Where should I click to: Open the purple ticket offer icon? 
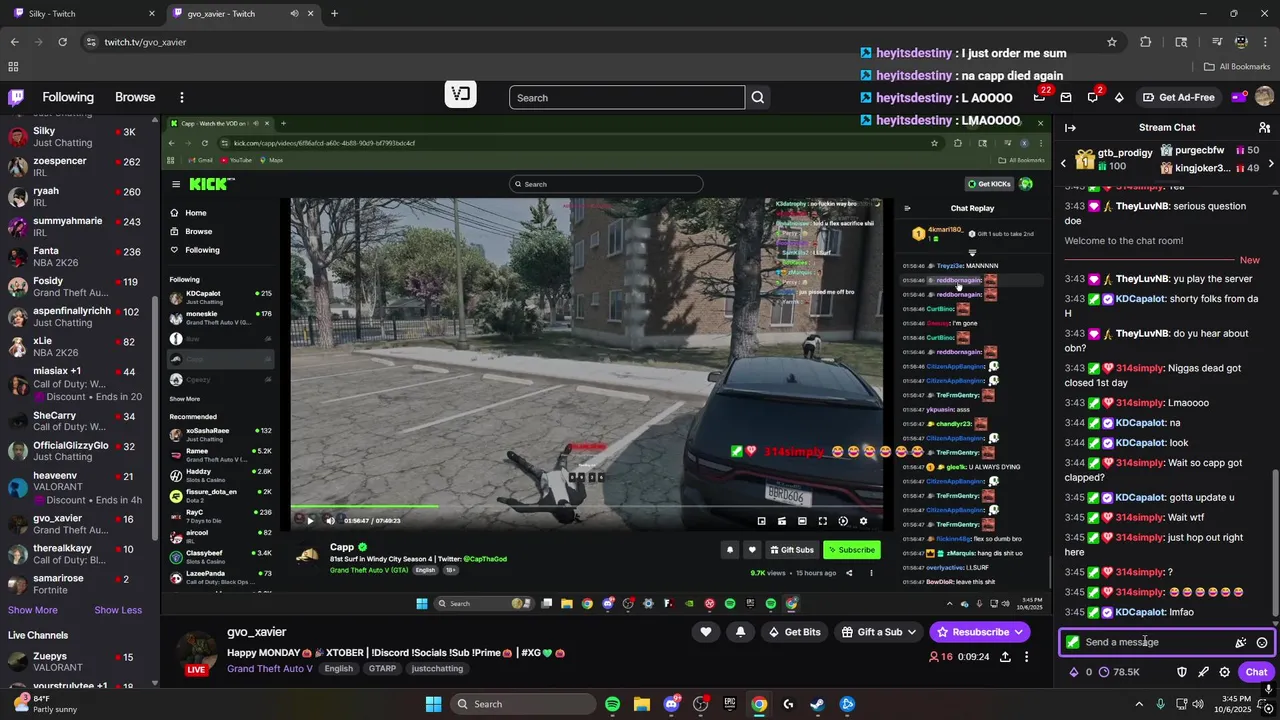coord(1238,97)
